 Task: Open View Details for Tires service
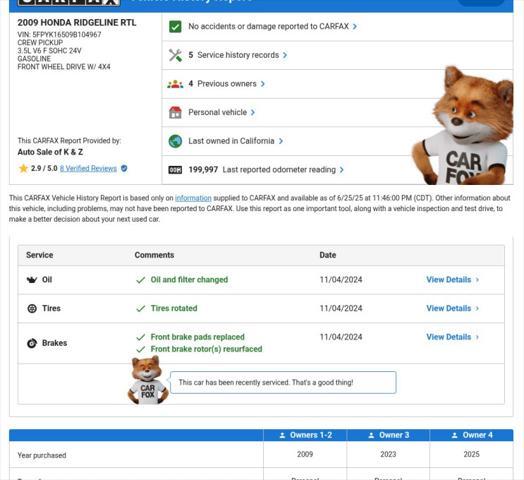pyautogui.click(x=448, y=308)
